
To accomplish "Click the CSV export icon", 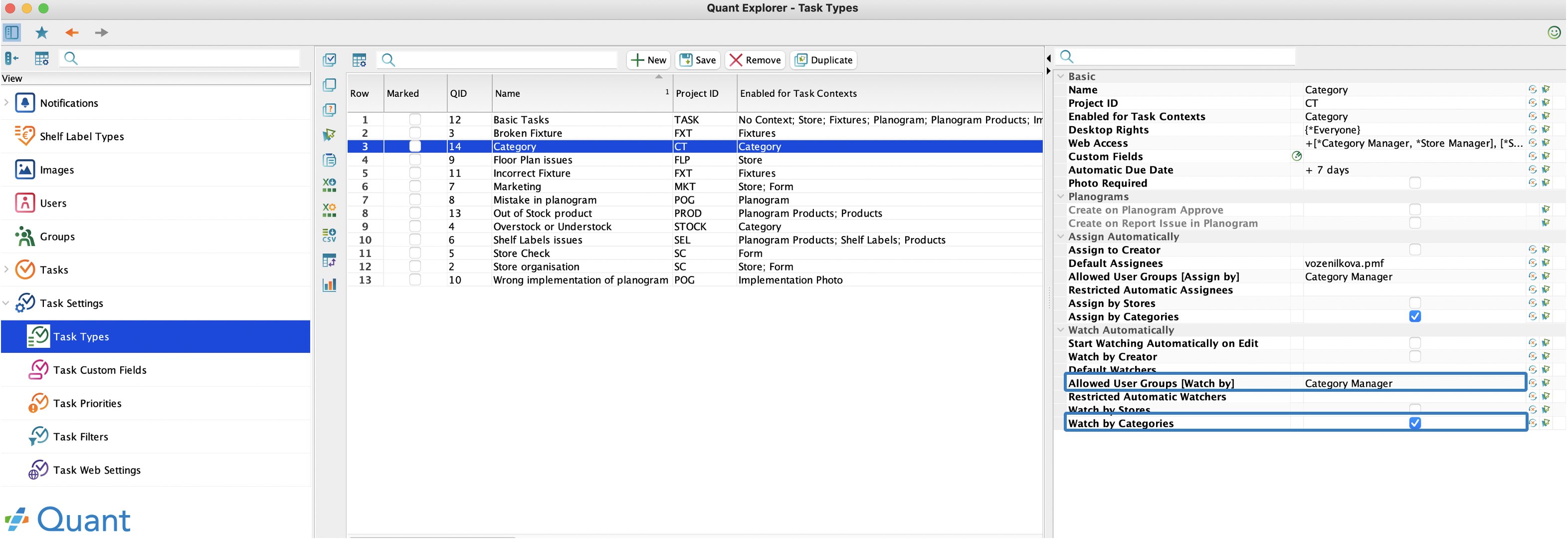I will click(329, 235).
